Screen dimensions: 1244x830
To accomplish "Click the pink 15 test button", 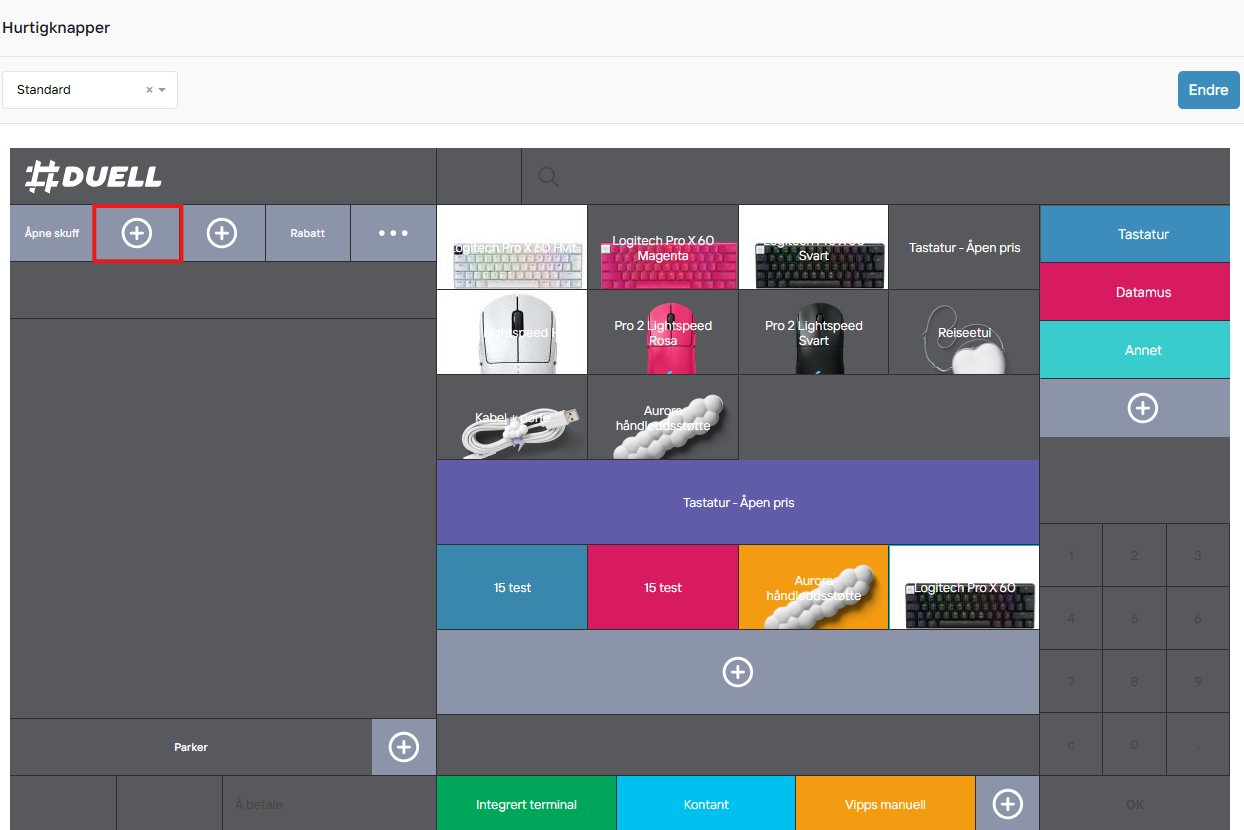I will pyautogui.click(x=663, y=587).
